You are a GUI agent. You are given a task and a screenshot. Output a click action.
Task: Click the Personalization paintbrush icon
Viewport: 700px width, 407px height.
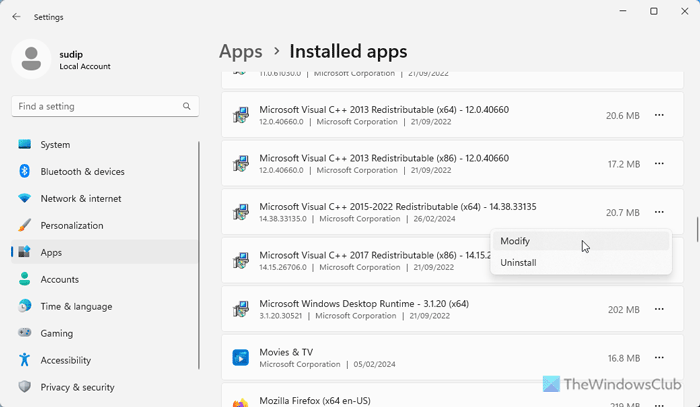(25, 225)
